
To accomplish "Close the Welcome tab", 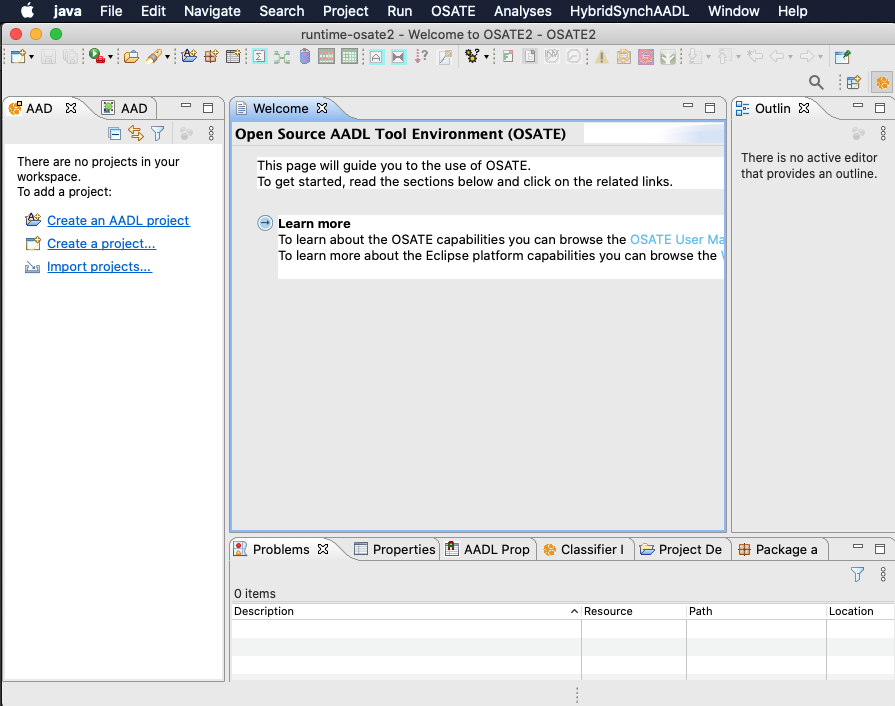I will pyautogui.click(x=322, y=108).
